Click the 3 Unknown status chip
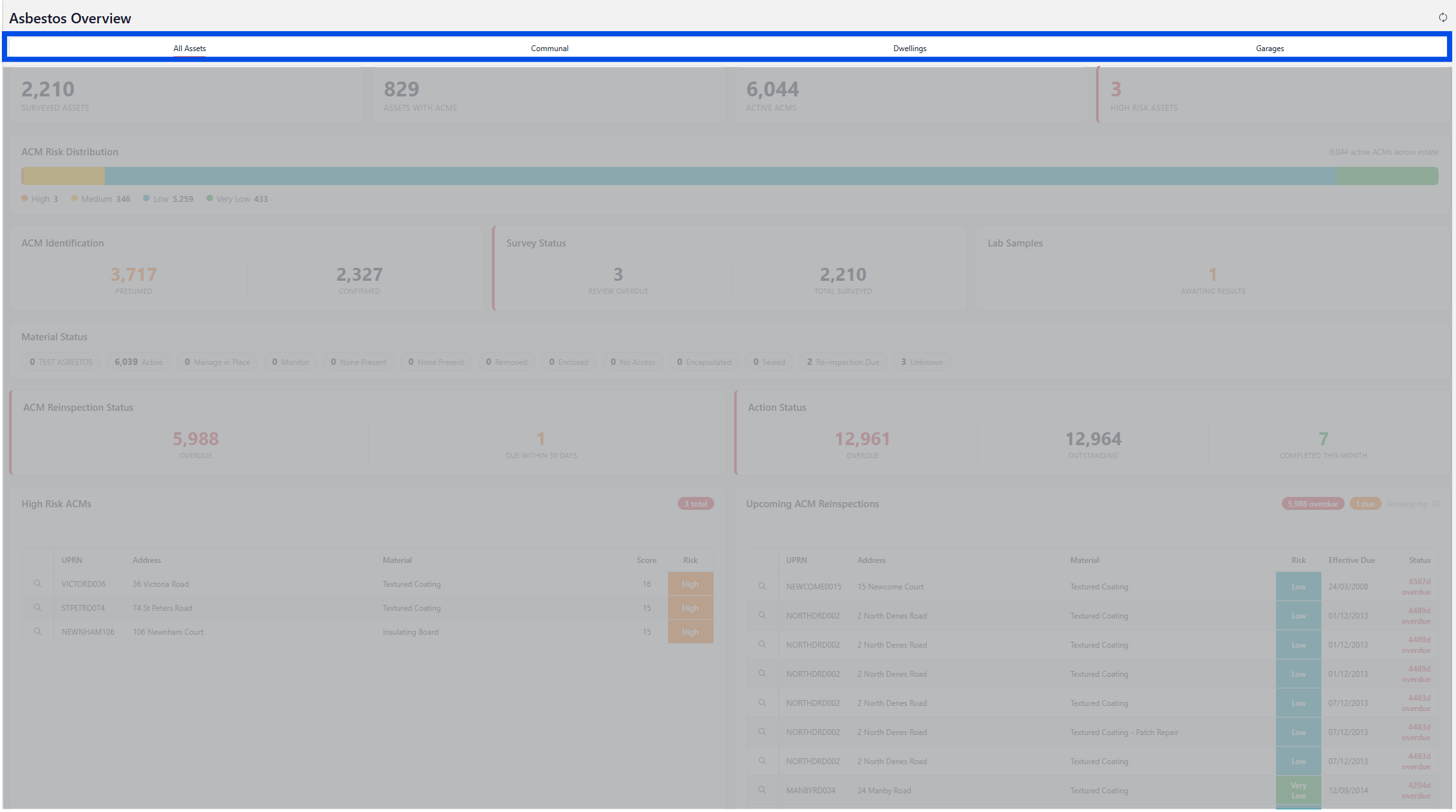 921,362
